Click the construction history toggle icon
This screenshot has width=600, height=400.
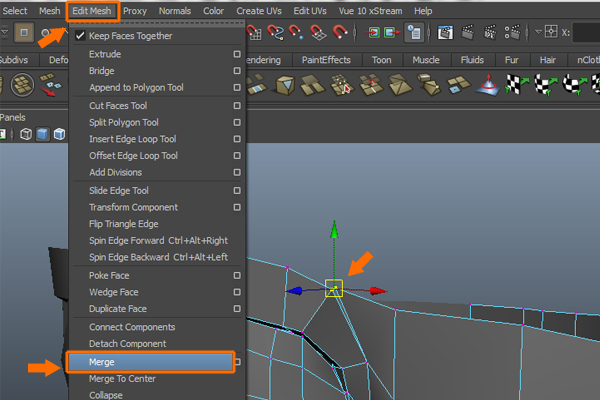click(415, 32)
